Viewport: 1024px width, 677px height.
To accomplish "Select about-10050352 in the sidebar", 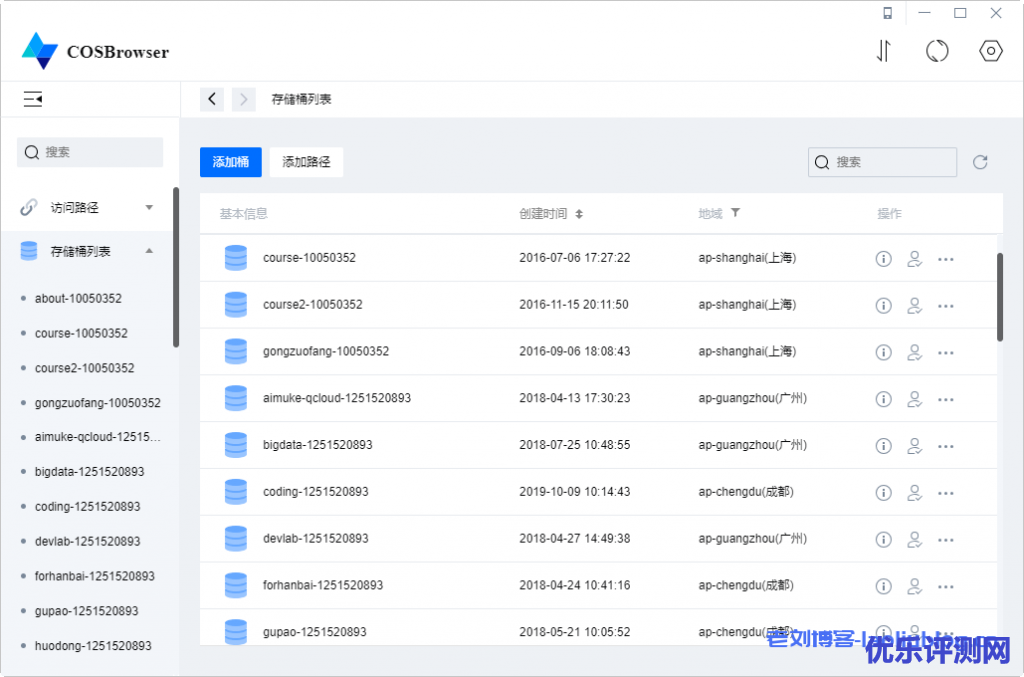I will pos(78,298).
